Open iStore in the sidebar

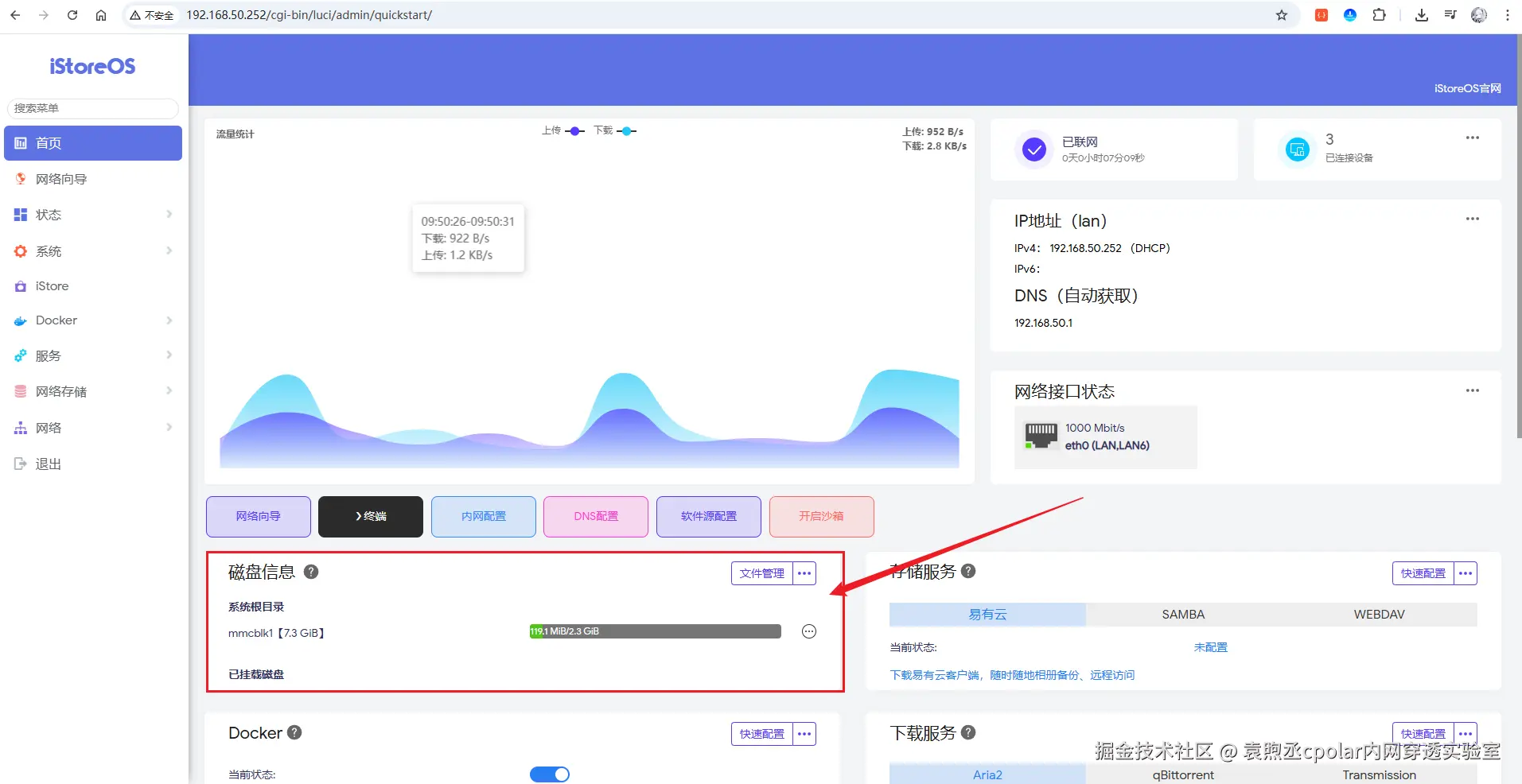pos(93,286)
